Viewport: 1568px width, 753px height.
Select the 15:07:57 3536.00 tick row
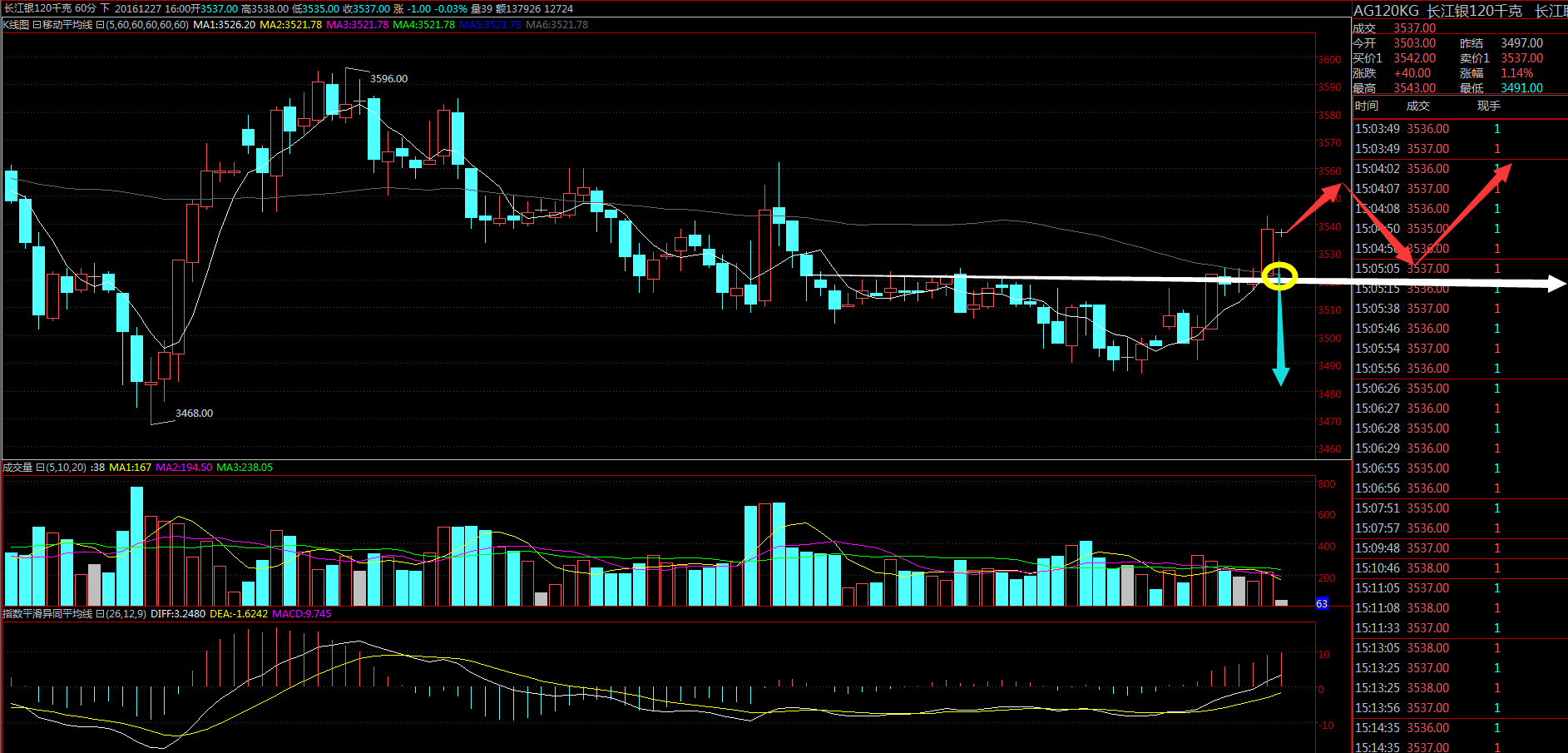point(1460,528)
